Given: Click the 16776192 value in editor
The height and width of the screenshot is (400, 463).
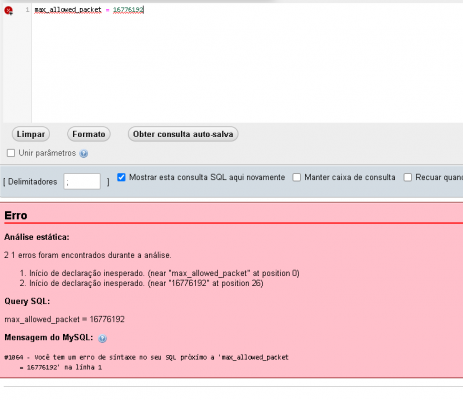Looking at the screenshot, I should click(x=128, y=10).
